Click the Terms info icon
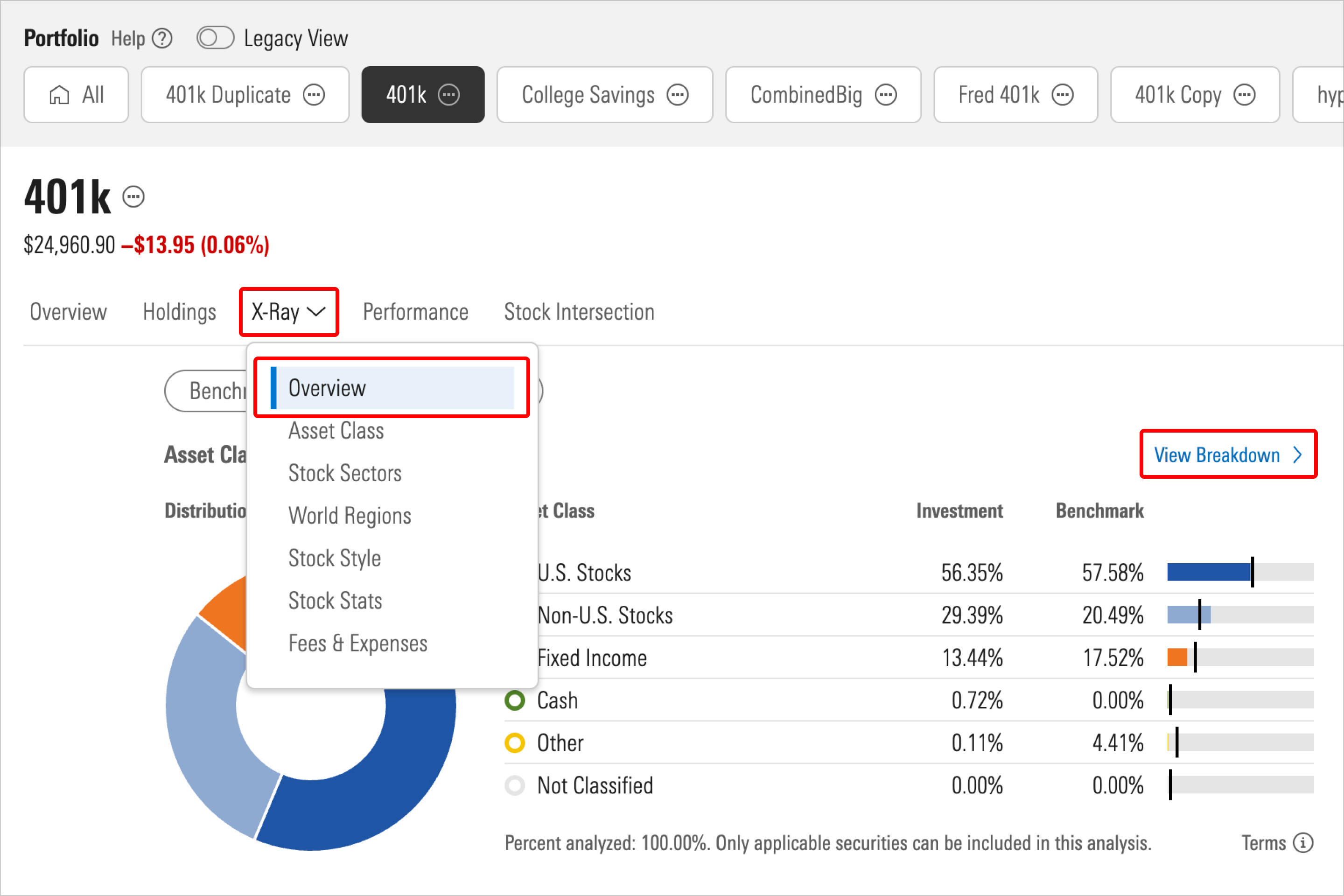1344x896 pixels. tap(1303, 843)
